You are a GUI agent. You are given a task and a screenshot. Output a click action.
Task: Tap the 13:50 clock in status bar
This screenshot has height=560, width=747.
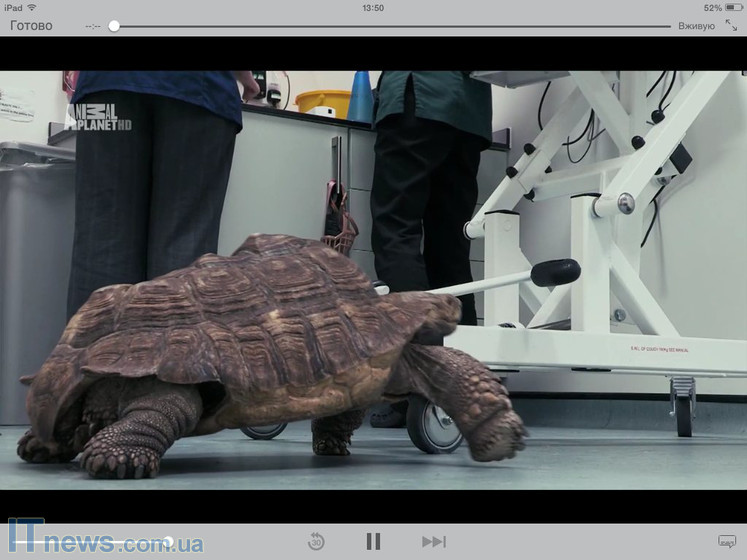(x=372, y=7)
